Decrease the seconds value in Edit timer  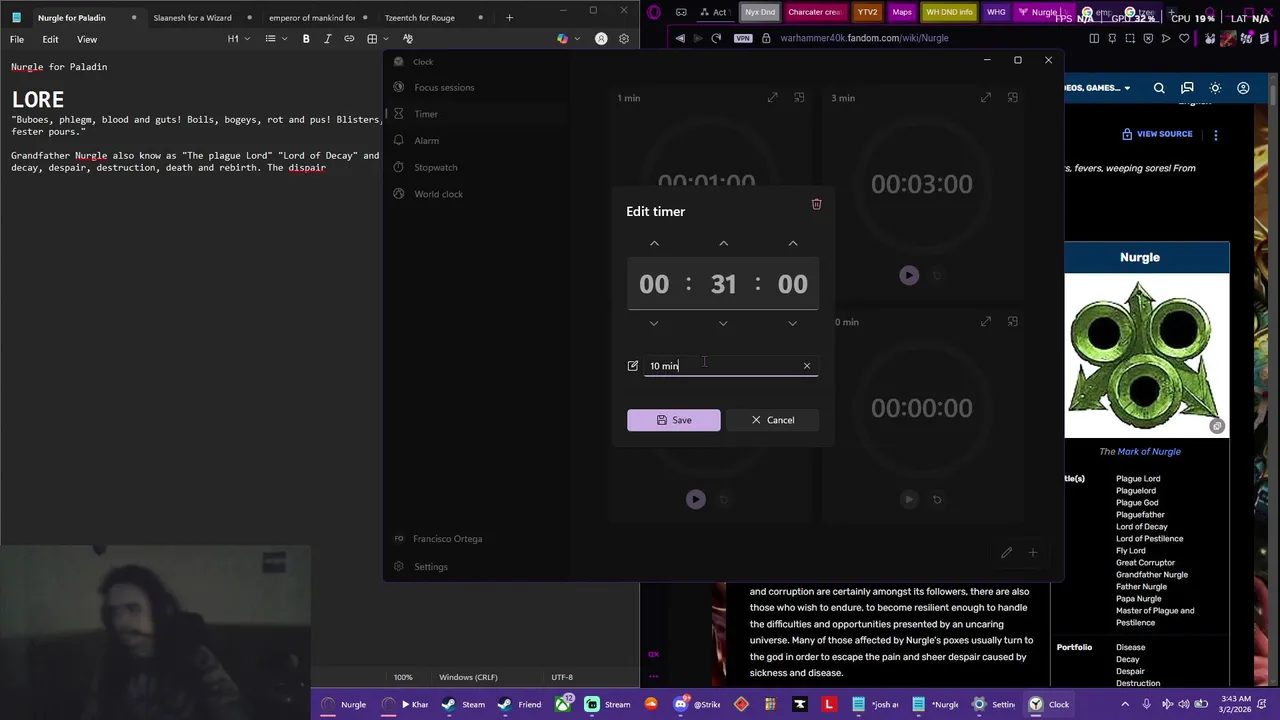pyautogui.click(x=793, y=323)
